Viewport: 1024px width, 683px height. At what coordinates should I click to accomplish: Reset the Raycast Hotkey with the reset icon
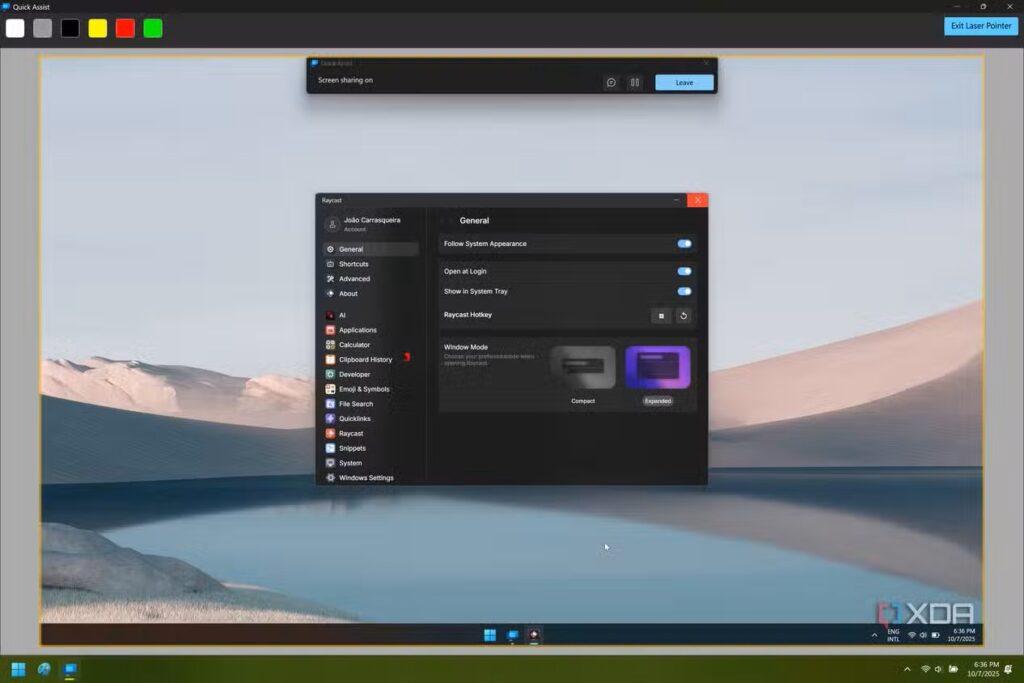[683, 316]
